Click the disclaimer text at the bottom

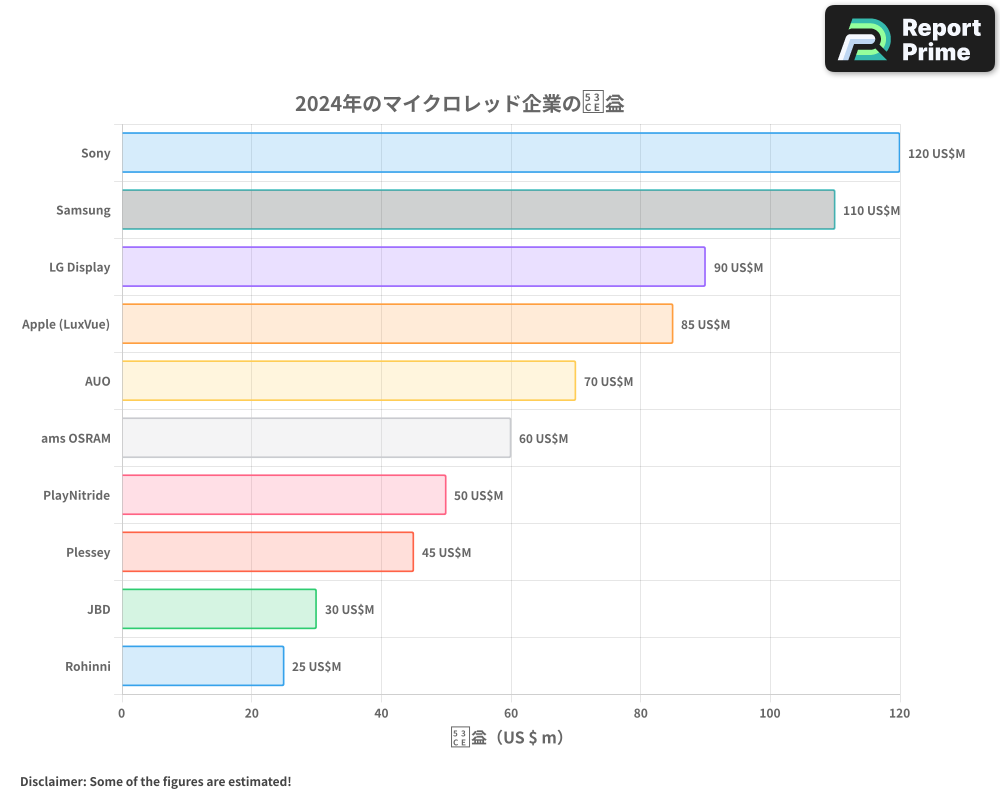tap(155, 781)
